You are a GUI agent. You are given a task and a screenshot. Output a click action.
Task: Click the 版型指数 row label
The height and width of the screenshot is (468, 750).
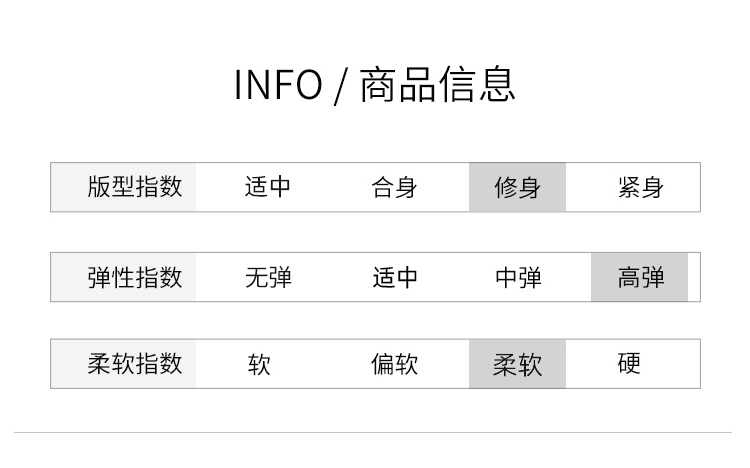tap(134, 187)
